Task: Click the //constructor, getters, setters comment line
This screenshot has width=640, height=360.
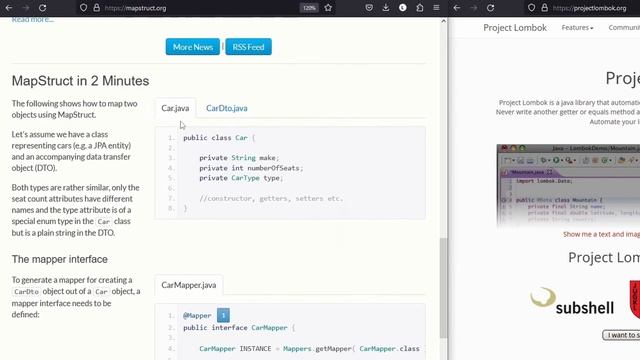Action: 271,198
